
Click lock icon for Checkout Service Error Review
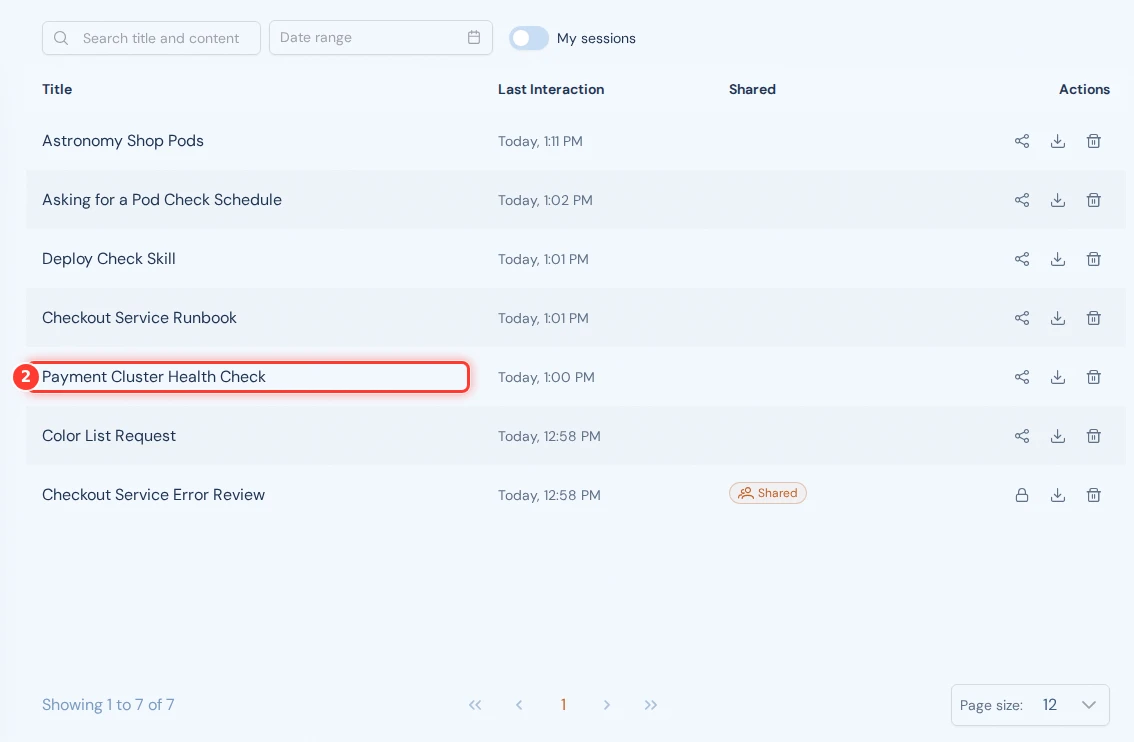(x=1021, y=495)
